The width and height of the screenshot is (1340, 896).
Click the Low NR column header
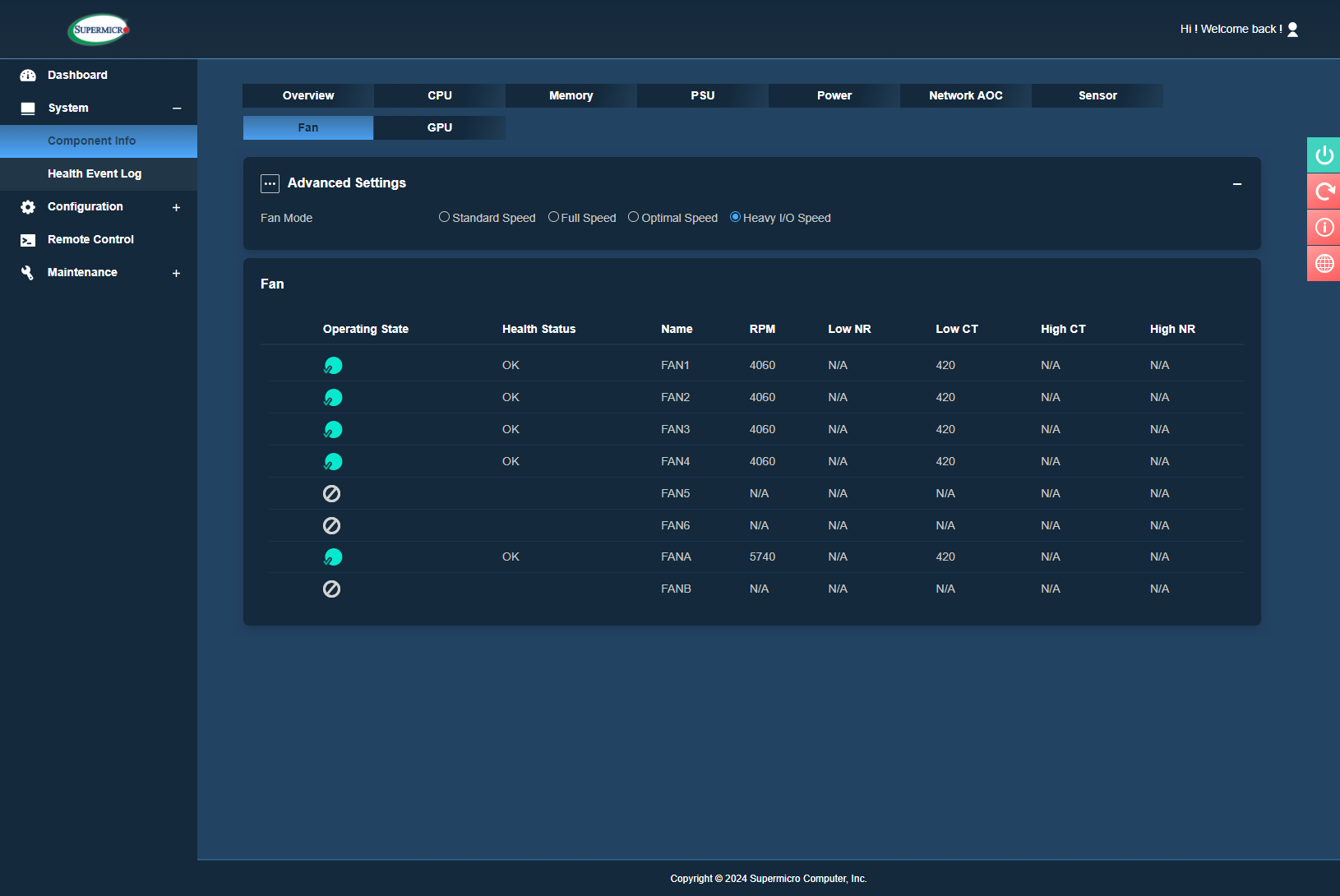[x=849, y=329]
